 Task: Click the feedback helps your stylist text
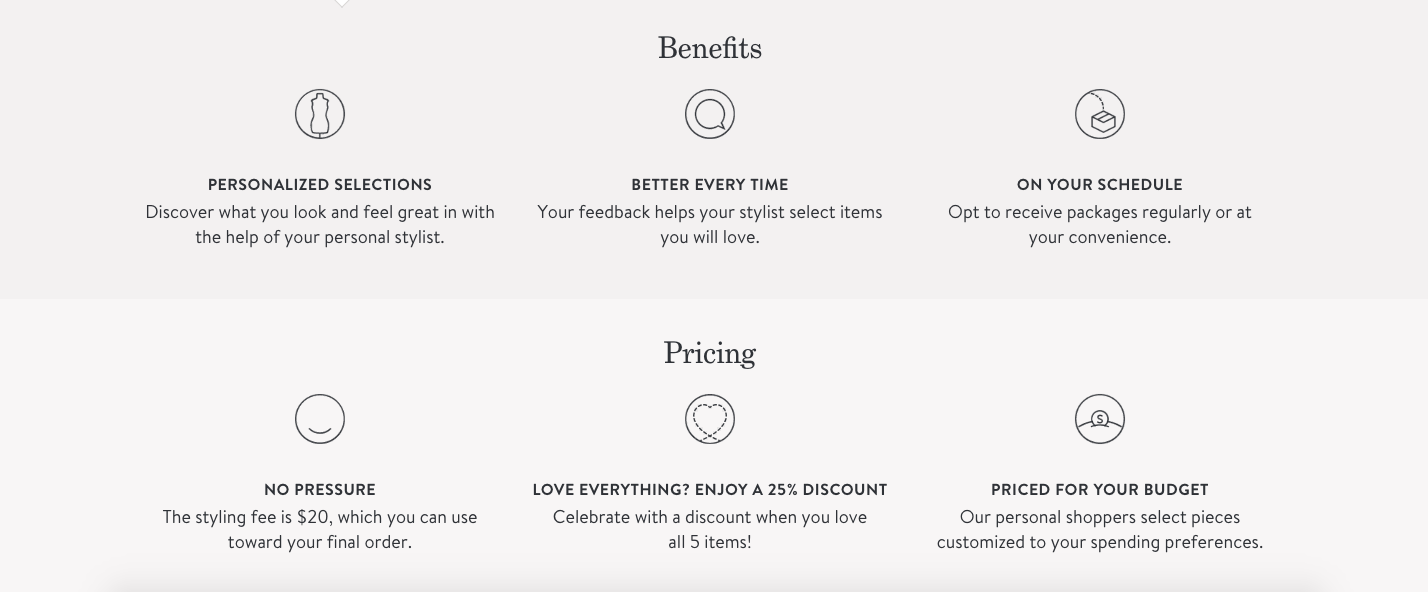710,225
